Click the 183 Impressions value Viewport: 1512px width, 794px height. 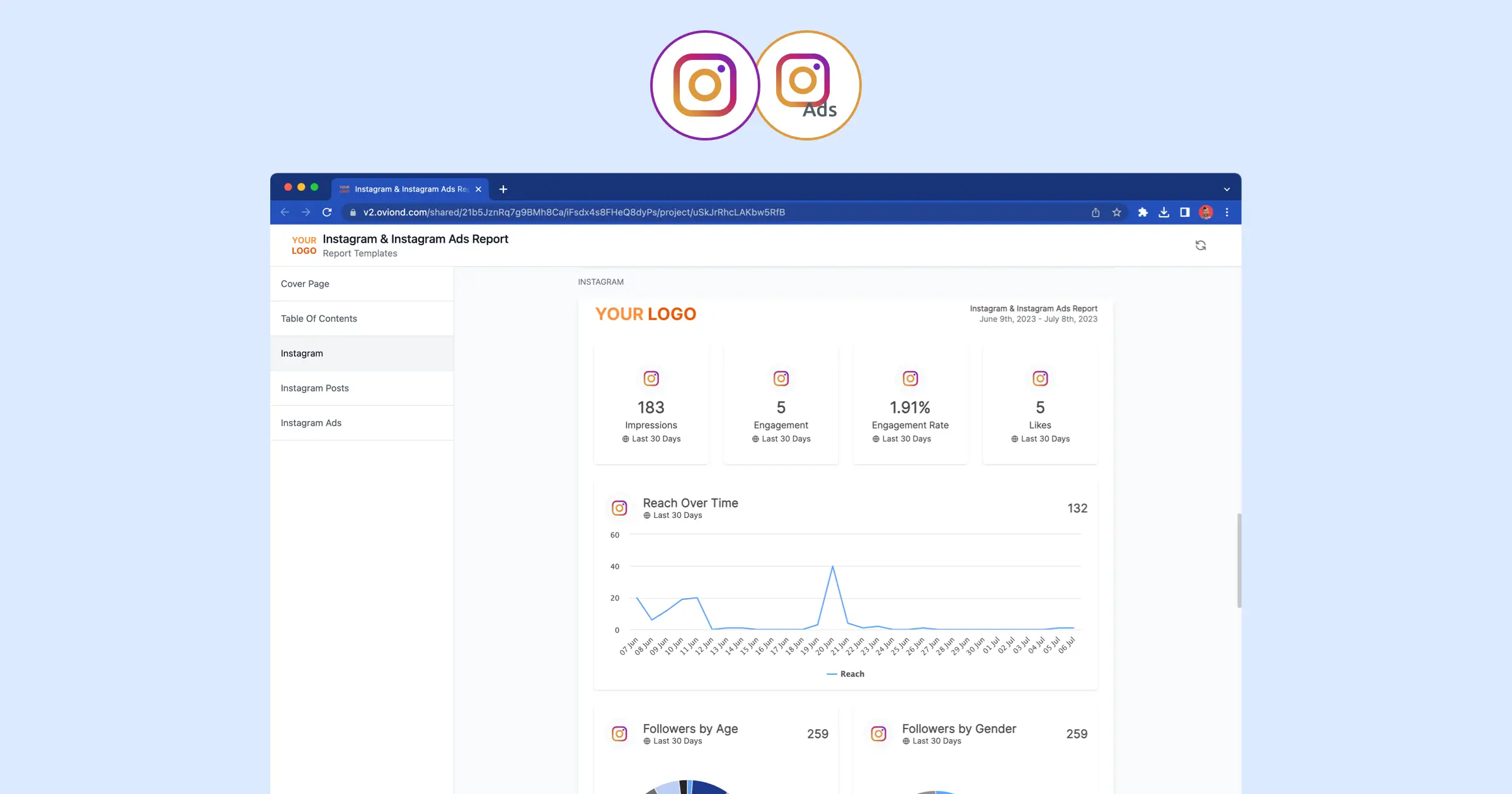(651, 407)
